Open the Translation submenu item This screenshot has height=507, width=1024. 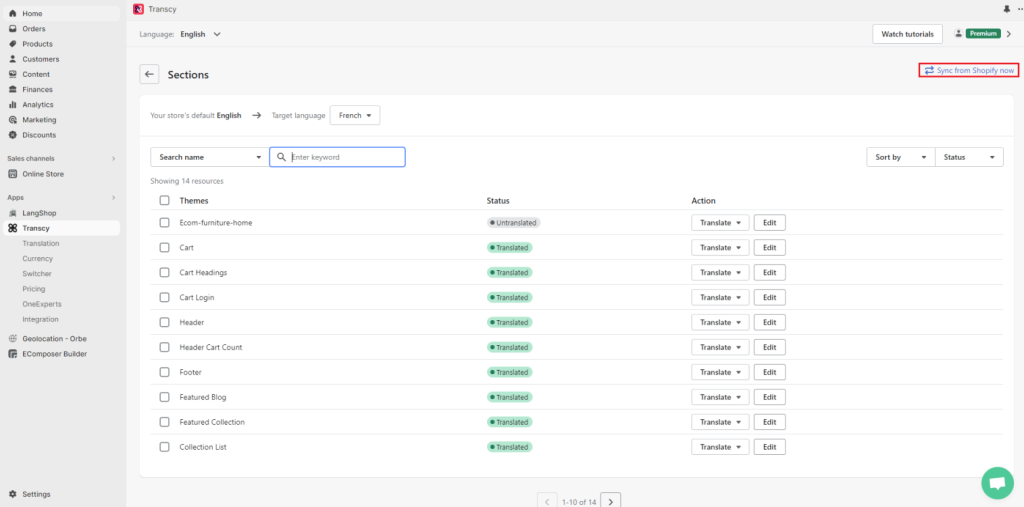pos(40,243)
